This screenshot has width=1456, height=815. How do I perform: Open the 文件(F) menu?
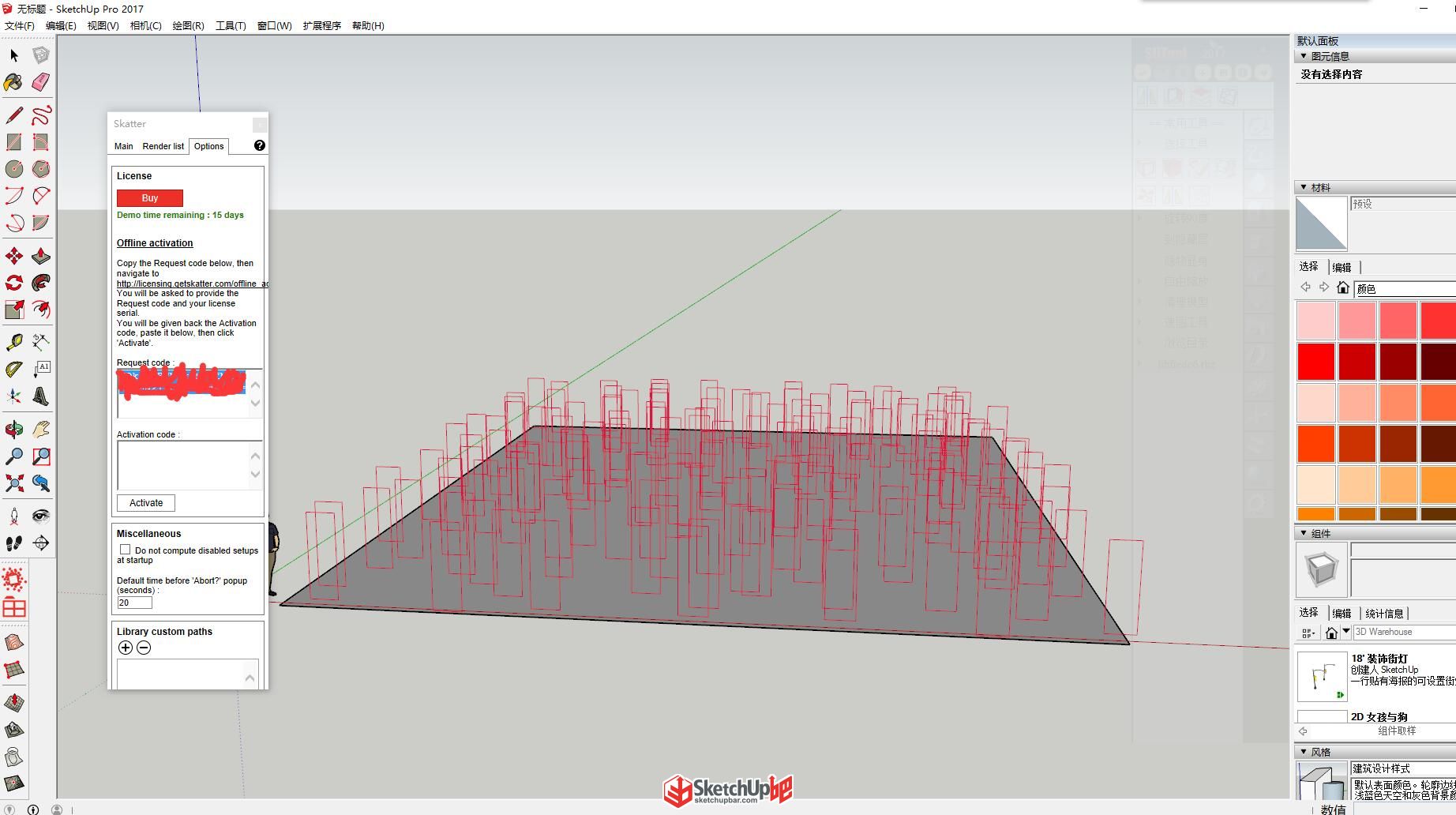(x=20, y=26)
